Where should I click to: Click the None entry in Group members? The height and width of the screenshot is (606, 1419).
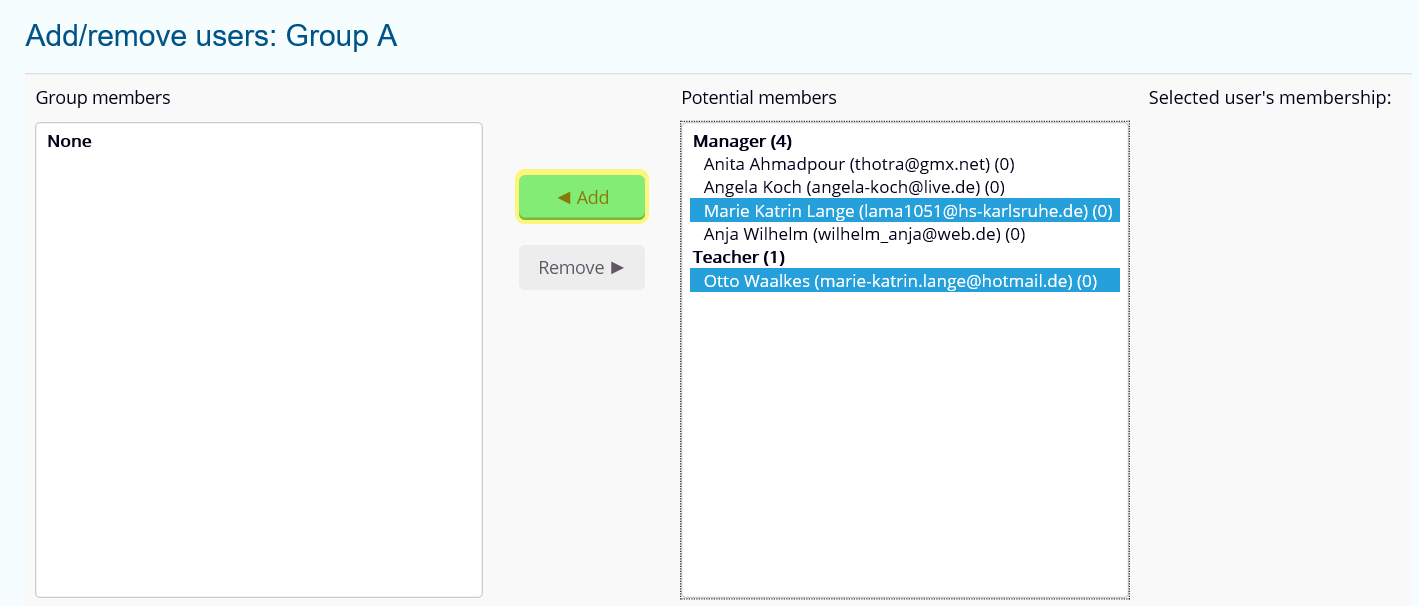tap(70, 141)
